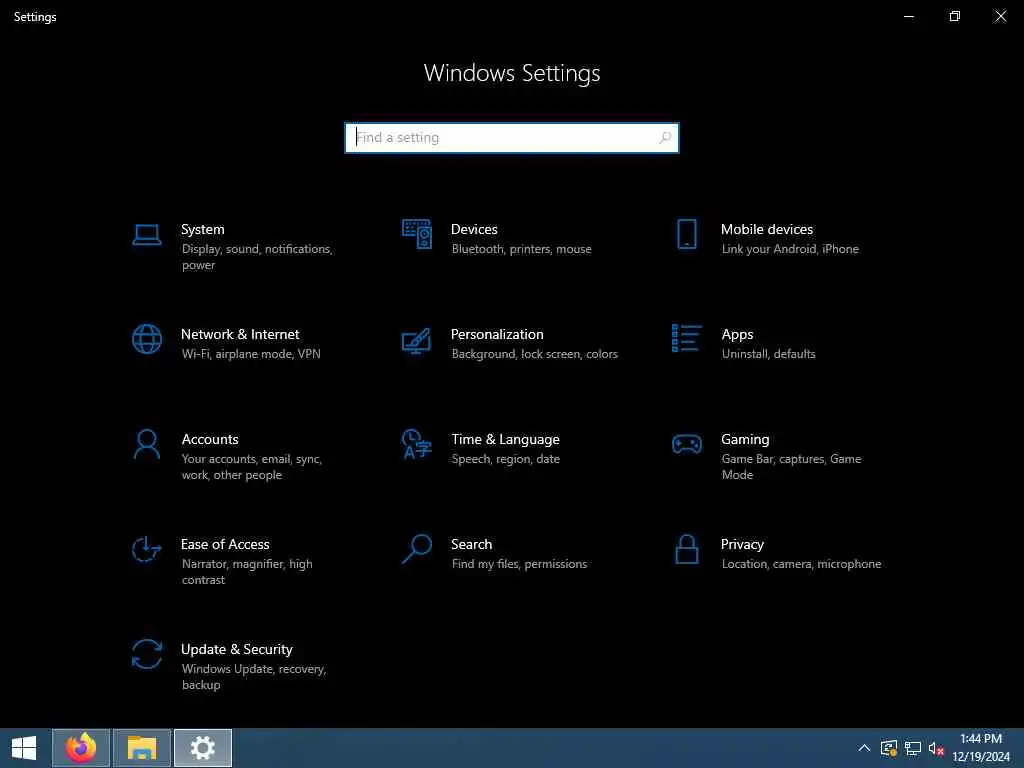
Task: Show hidden system tray icons
Action: pos(864,748)
